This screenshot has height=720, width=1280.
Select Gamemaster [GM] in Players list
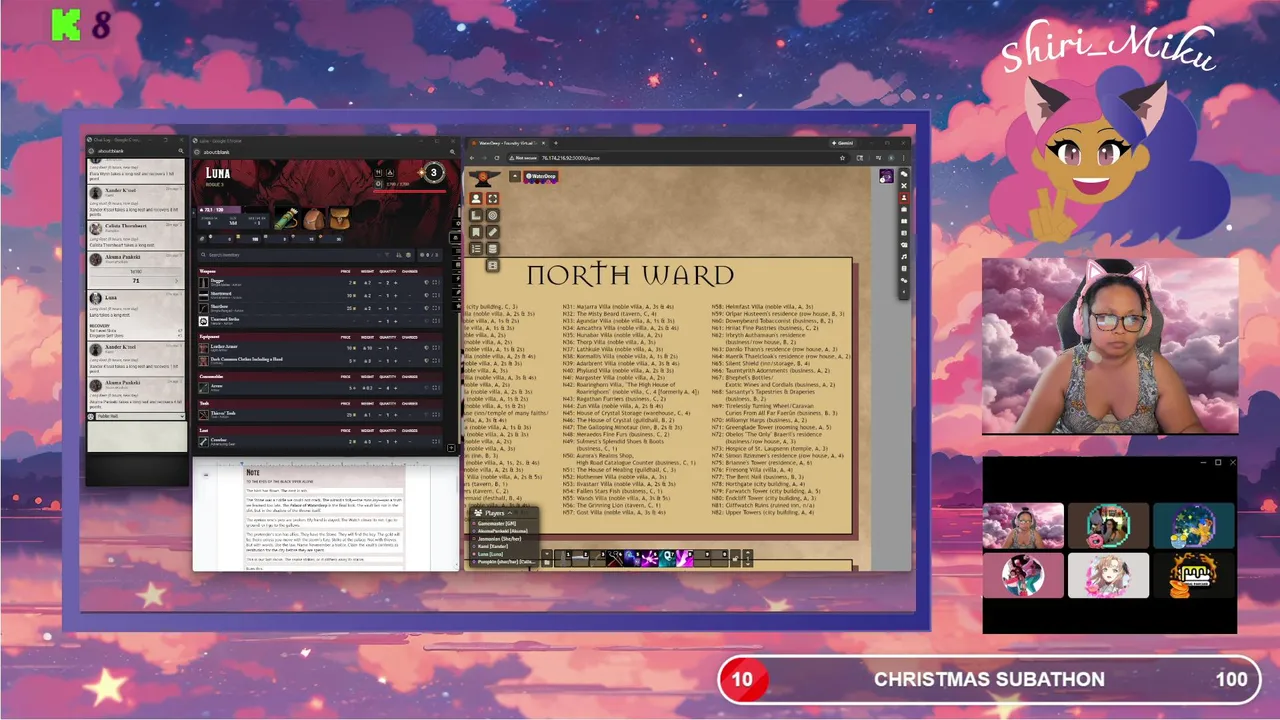point(495,523)
